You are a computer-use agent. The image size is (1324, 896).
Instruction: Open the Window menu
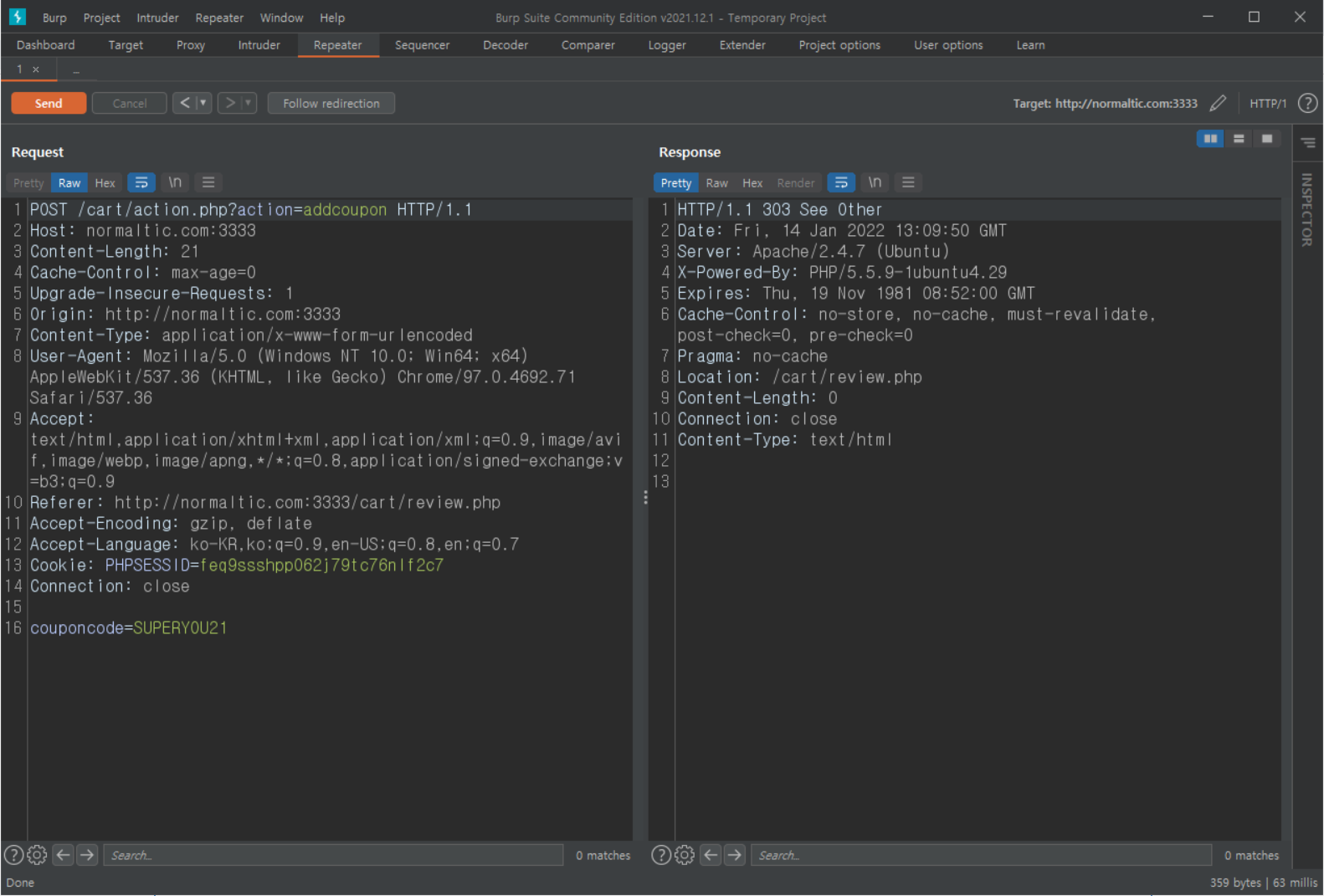[281, 18]
